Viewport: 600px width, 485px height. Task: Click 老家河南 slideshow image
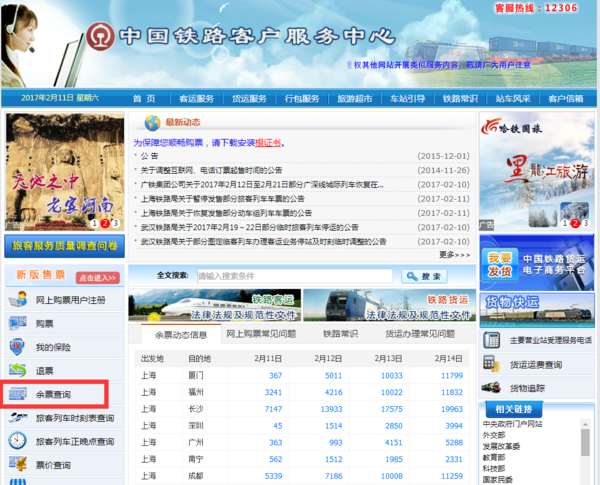[x=65, y=171]
